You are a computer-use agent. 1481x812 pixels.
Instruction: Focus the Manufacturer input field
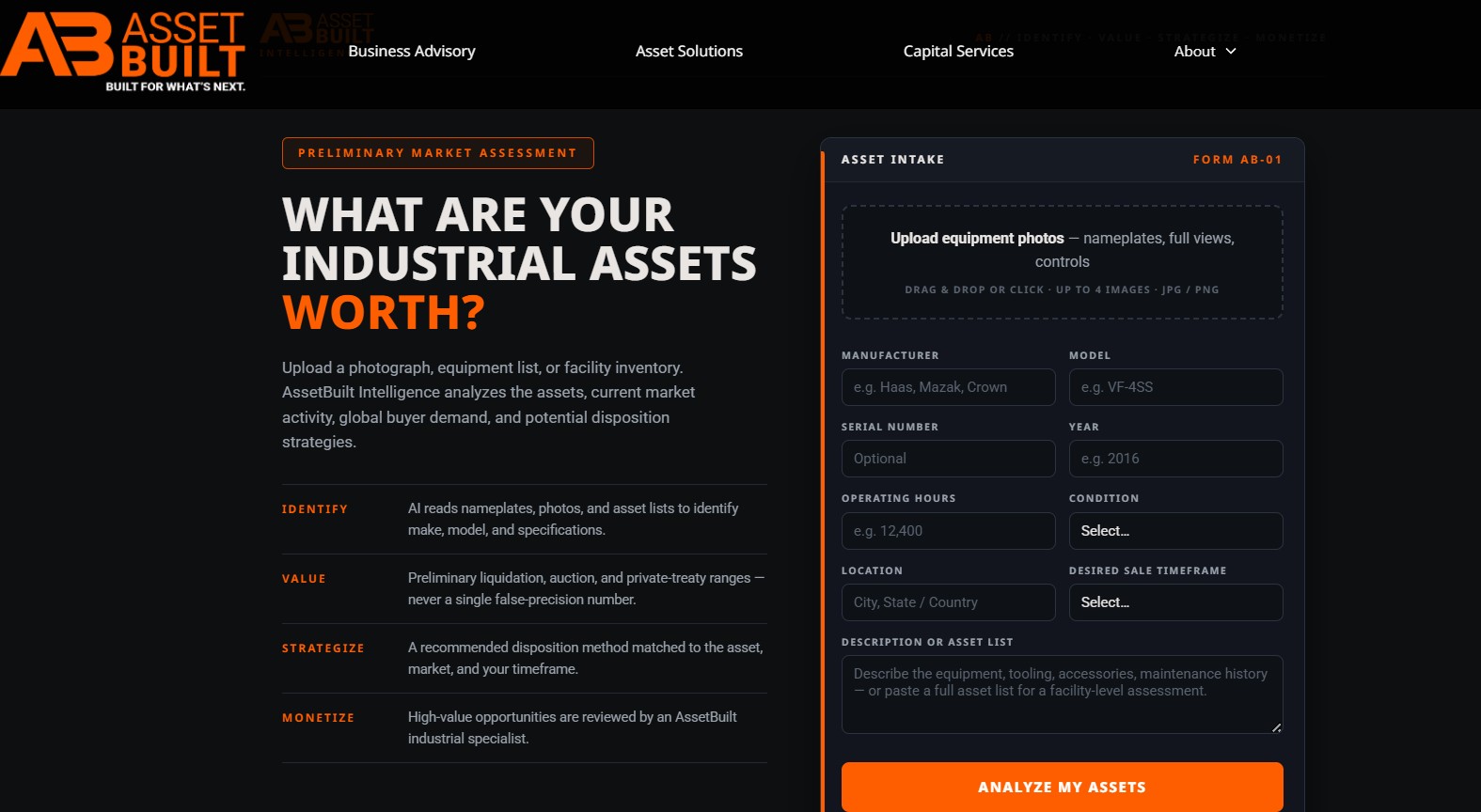coord(948,387)
